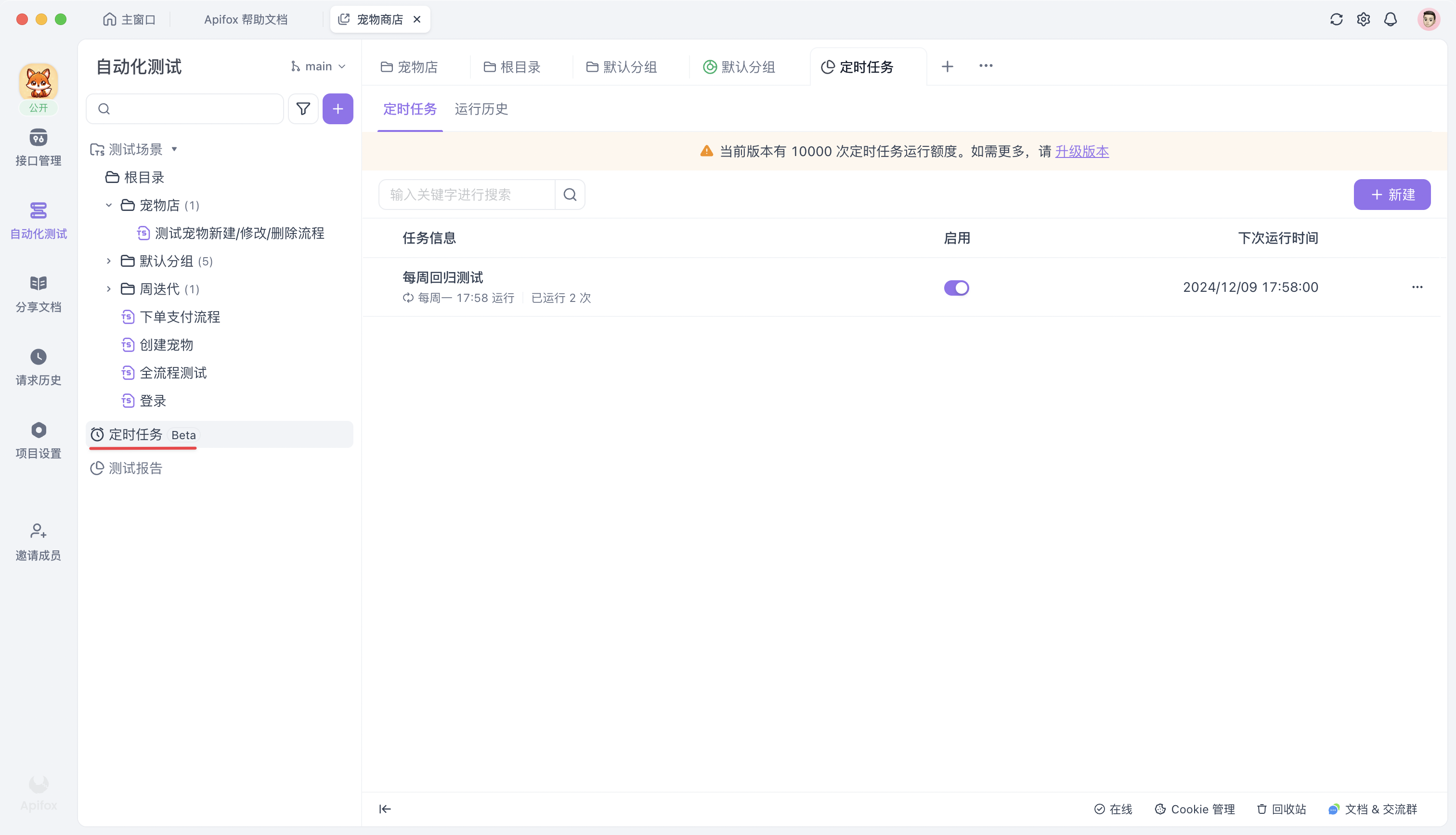The image size is (1456, 835).
Task: Focus the 输入关键字进行搜索 search field
Action: 467,195
